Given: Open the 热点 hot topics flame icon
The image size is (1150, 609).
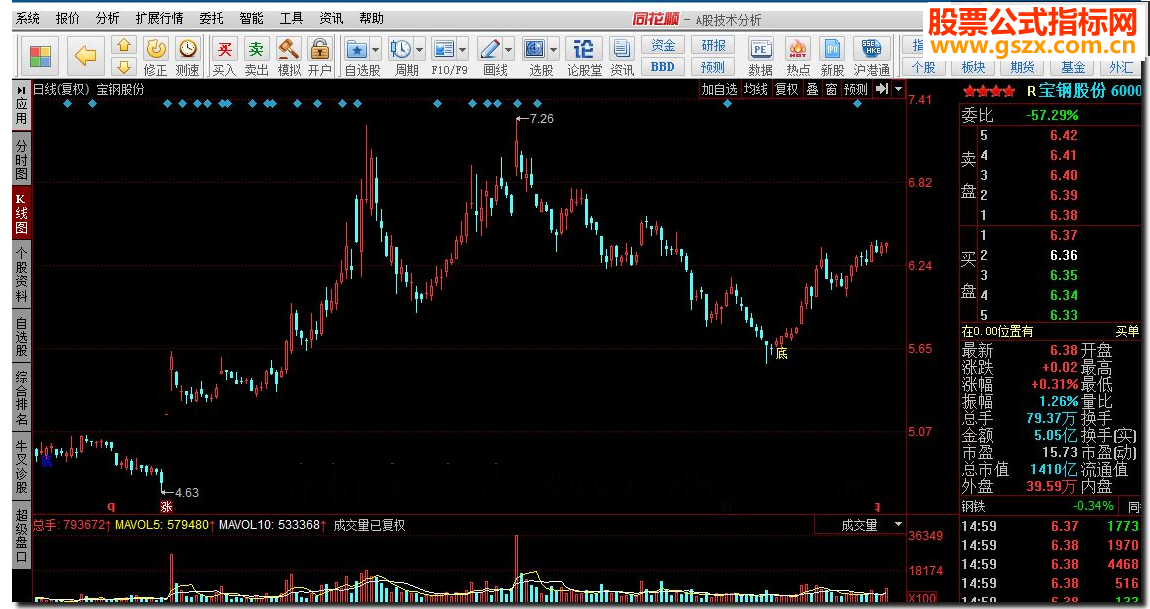Looking at the screenshot, I should [797, 50].
